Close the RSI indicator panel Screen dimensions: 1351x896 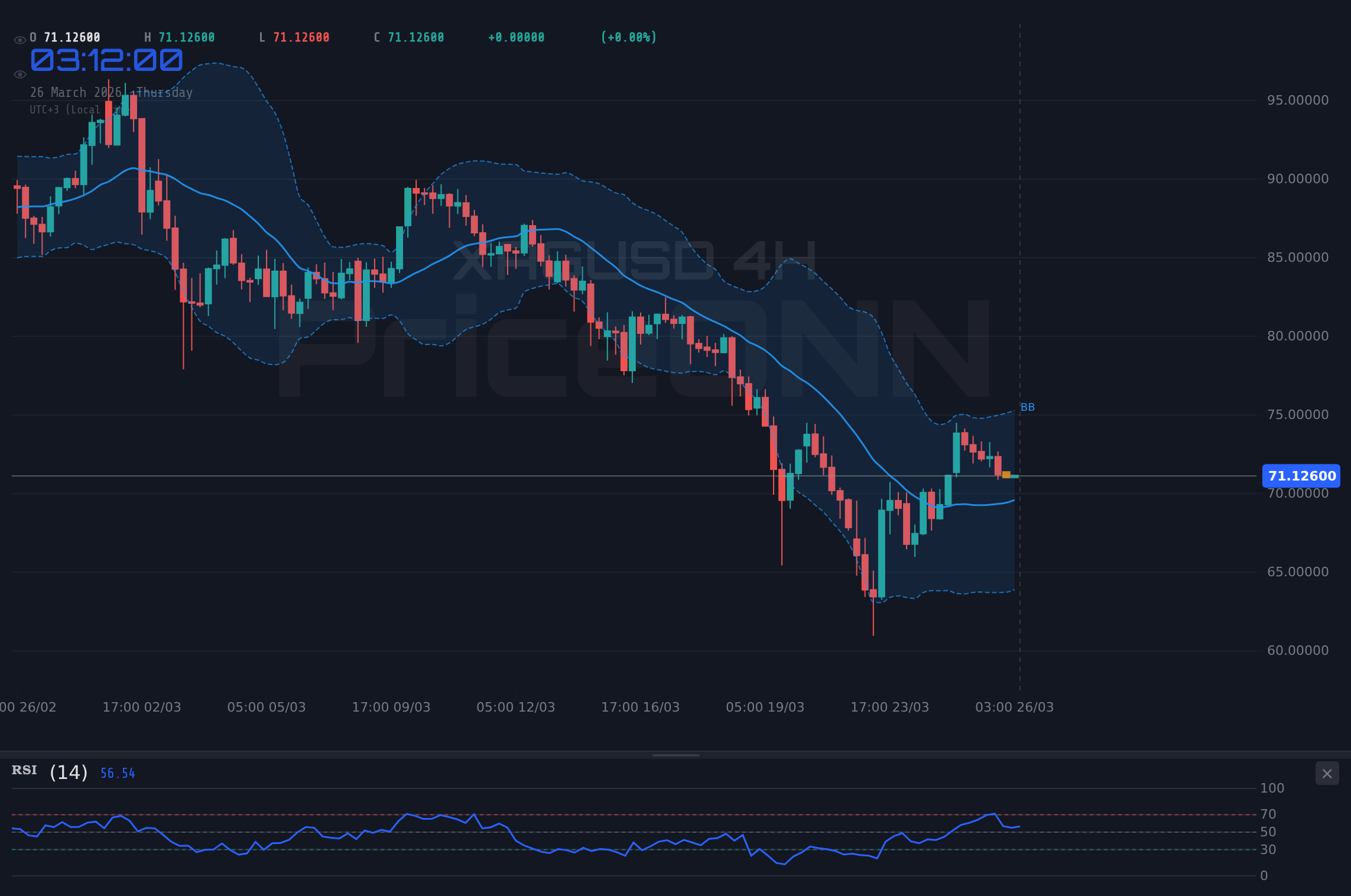pyautogui.click(x=1327, y=774)
